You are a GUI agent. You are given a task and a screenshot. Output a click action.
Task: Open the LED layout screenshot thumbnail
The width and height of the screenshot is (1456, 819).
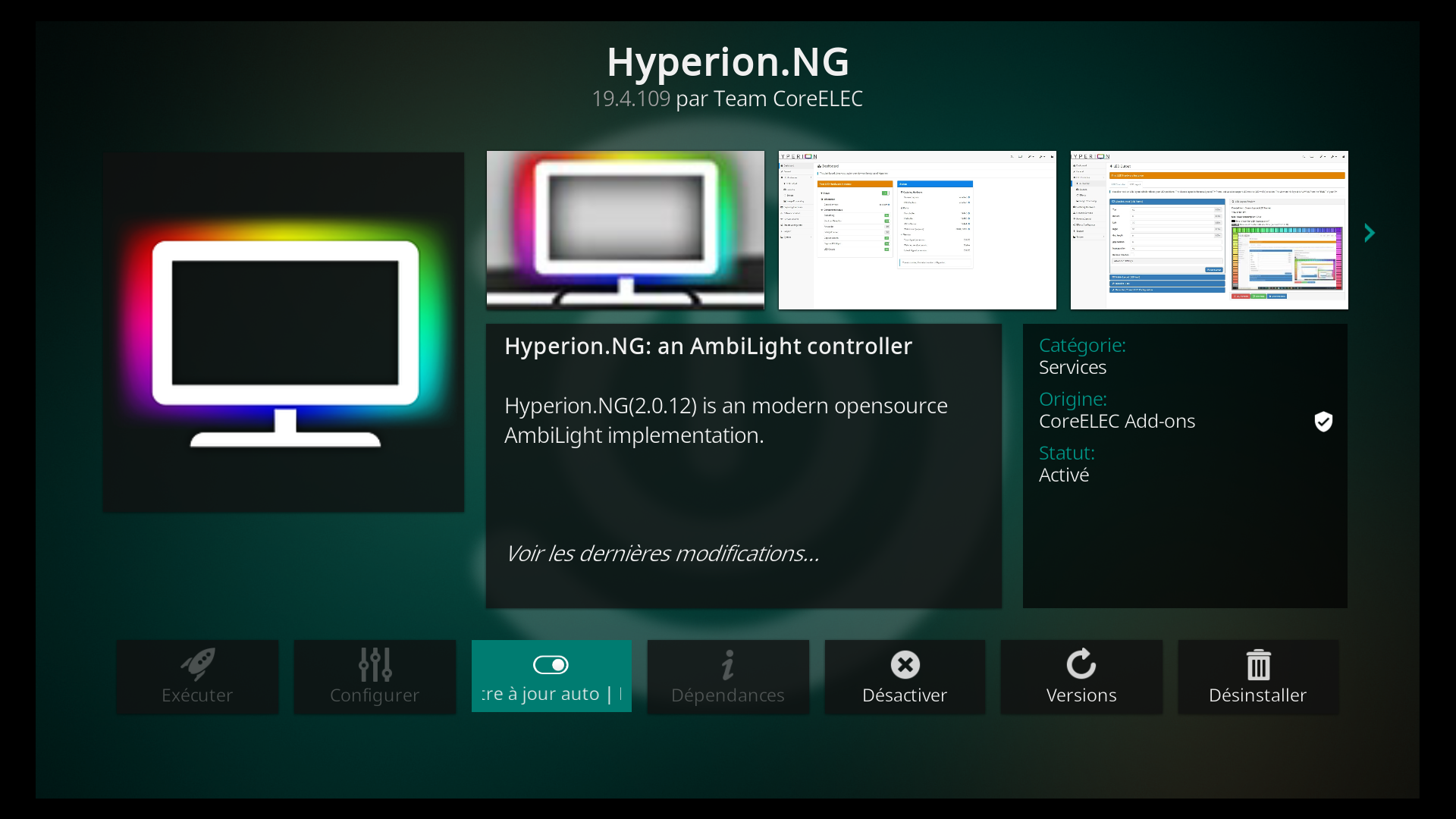coord(1210,230)
